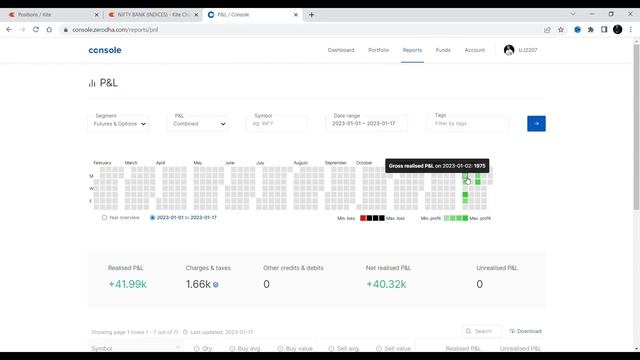Open the Portfolio menu

pos(378,50)
